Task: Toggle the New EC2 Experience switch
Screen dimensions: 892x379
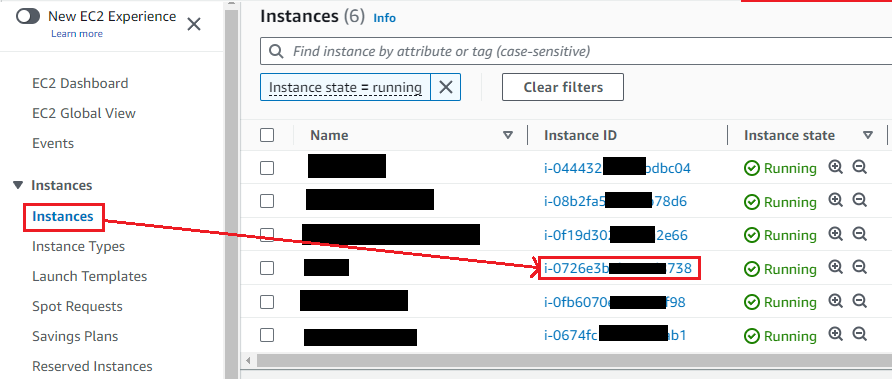Action: (x=28, y=17)
